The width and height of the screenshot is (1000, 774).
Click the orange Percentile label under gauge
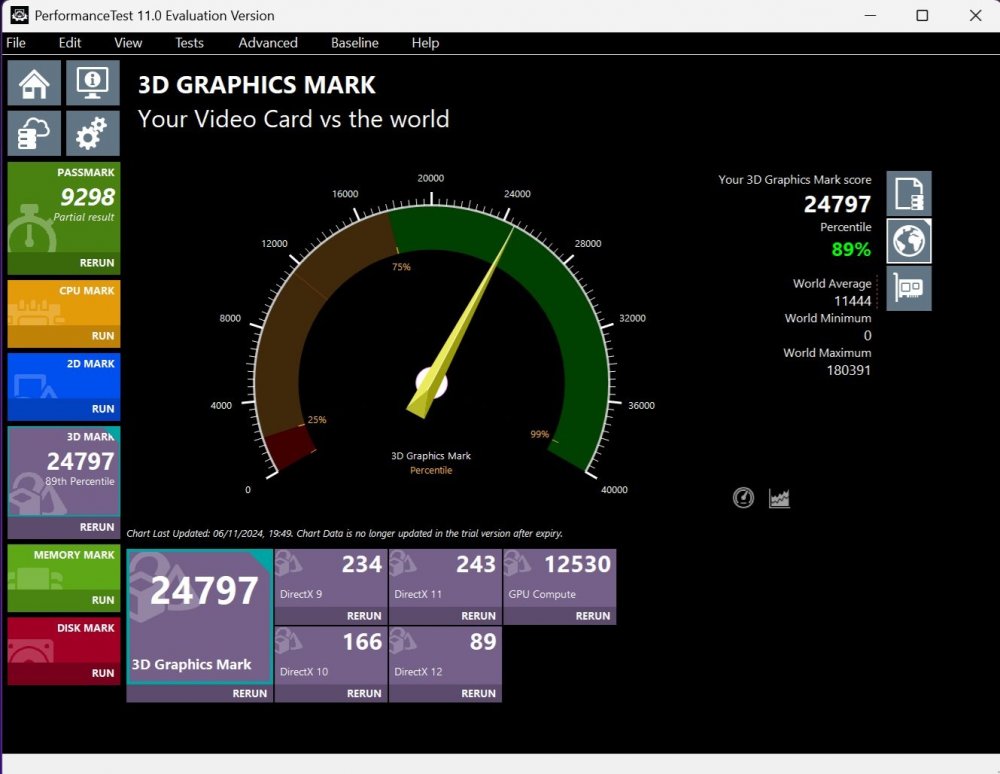[431, 471]
